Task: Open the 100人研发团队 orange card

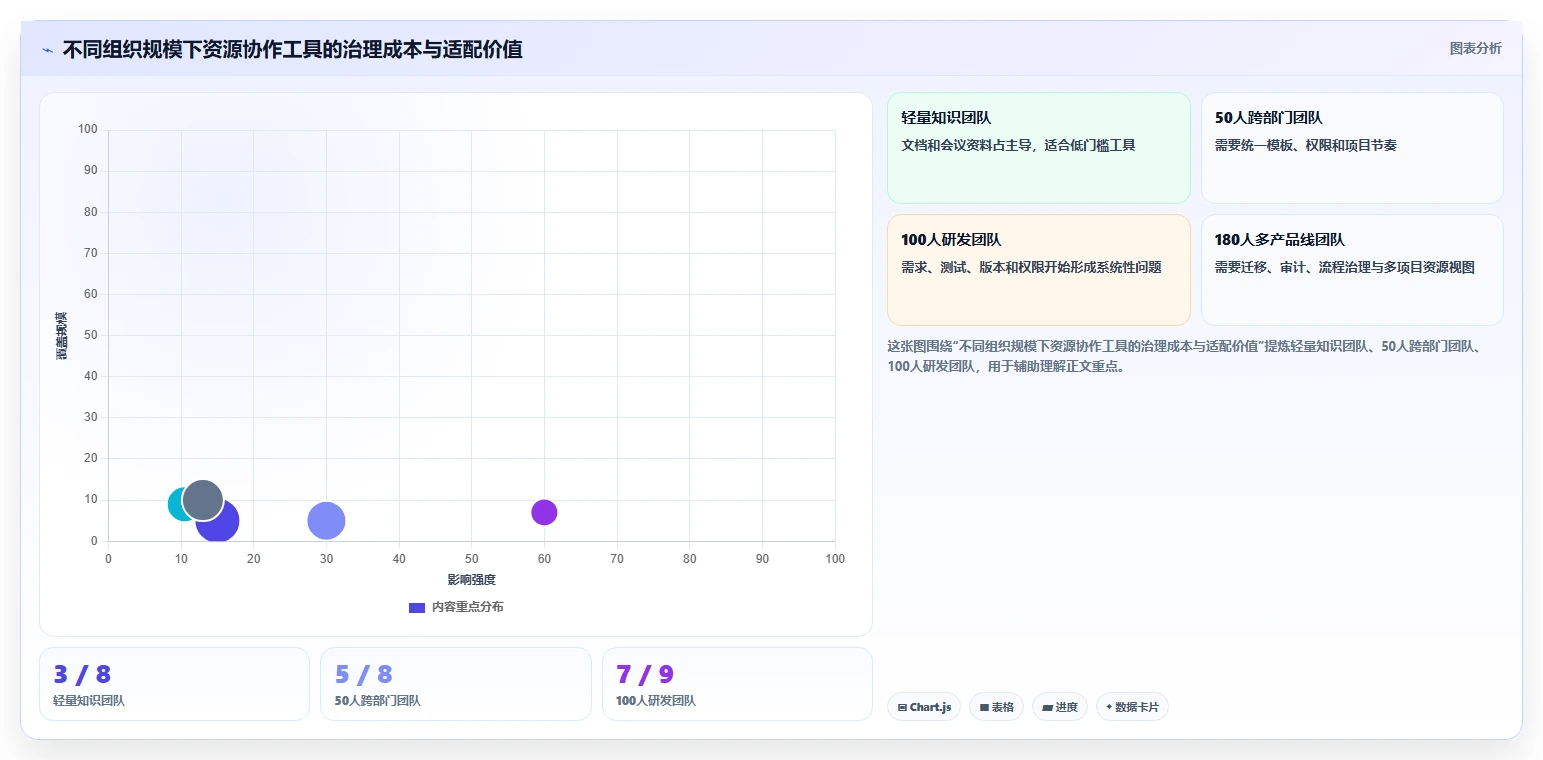Action: [x=1038, y=270]
